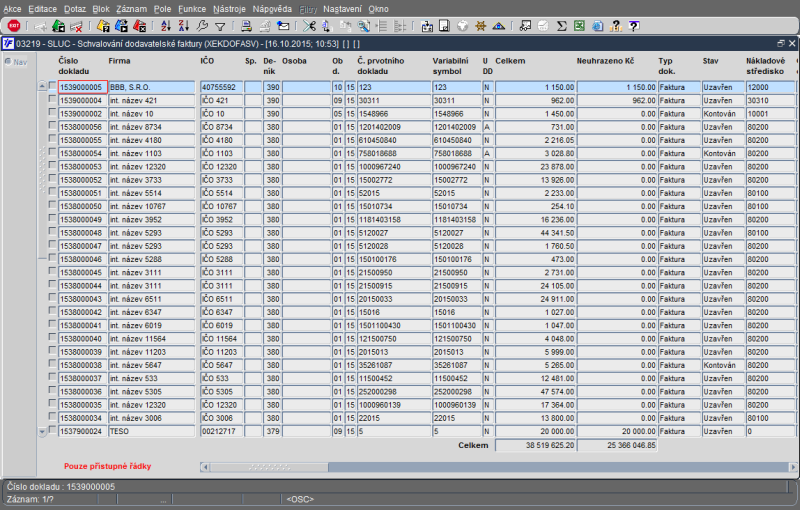Screen dimensions: 800x510
Task: Click the Stav cell Kontován for 1539000002
Action: [x=722, y=114]
